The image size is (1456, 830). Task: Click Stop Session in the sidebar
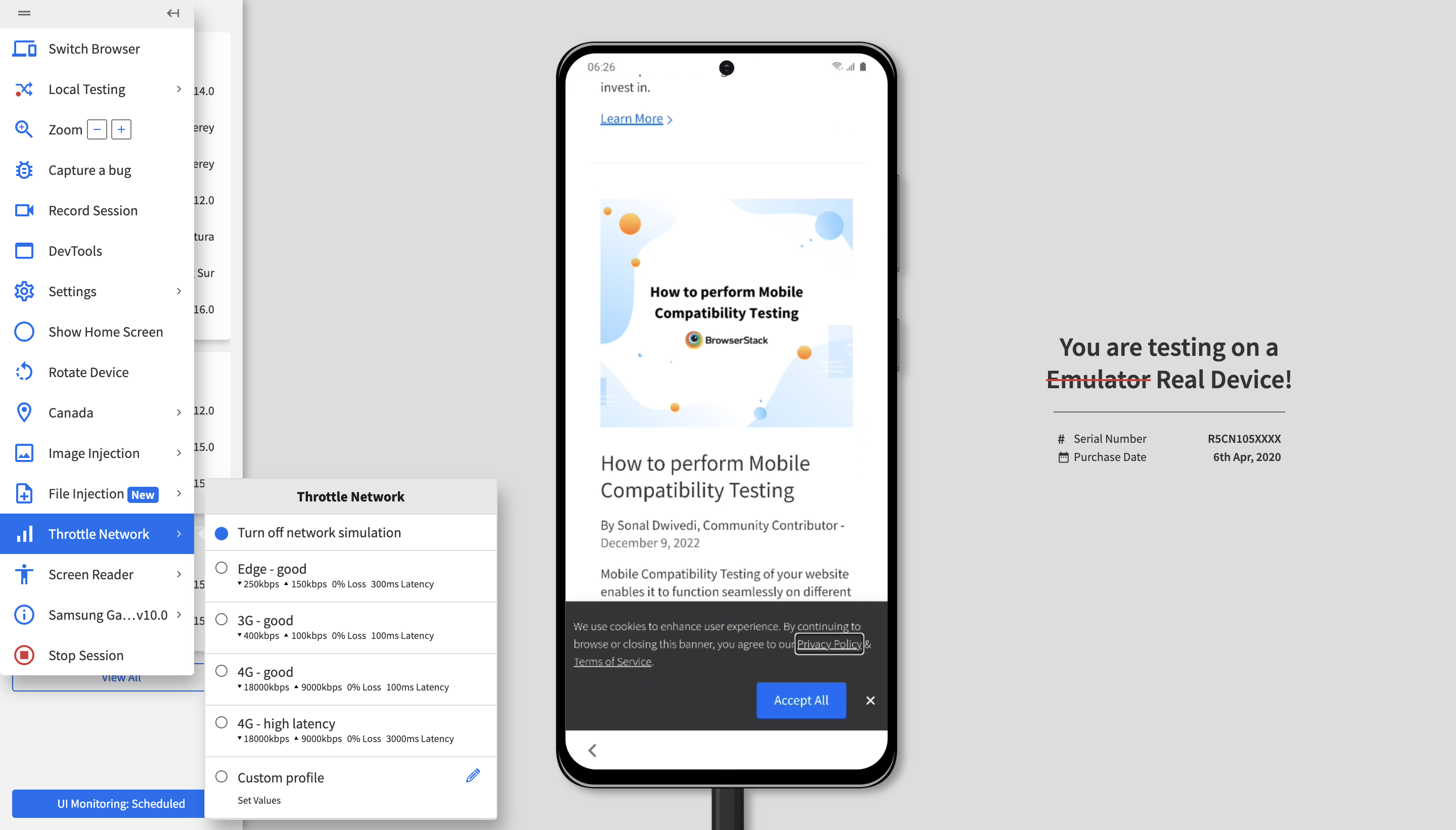click(86, 655)
